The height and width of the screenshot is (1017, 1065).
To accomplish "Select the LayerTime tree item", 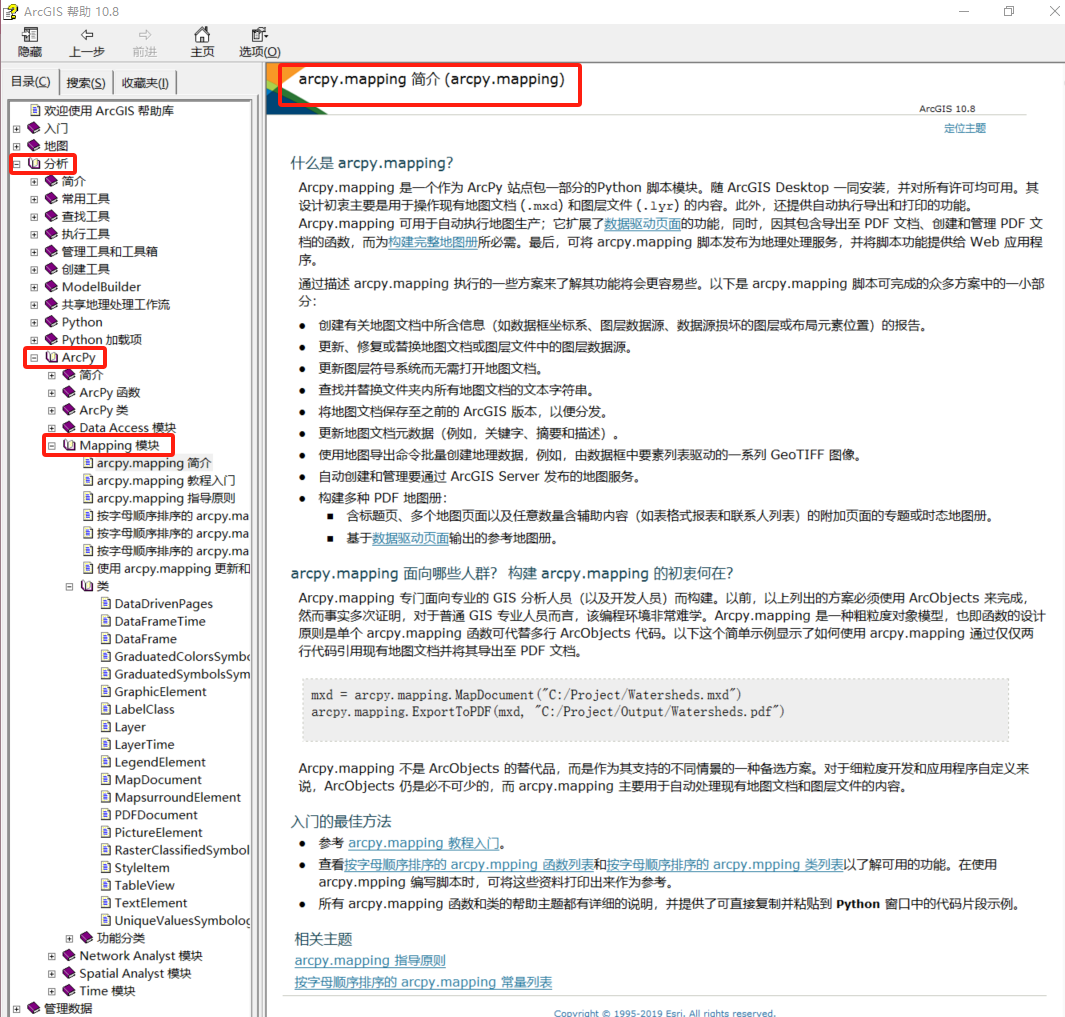I will (x=144, y=745).
